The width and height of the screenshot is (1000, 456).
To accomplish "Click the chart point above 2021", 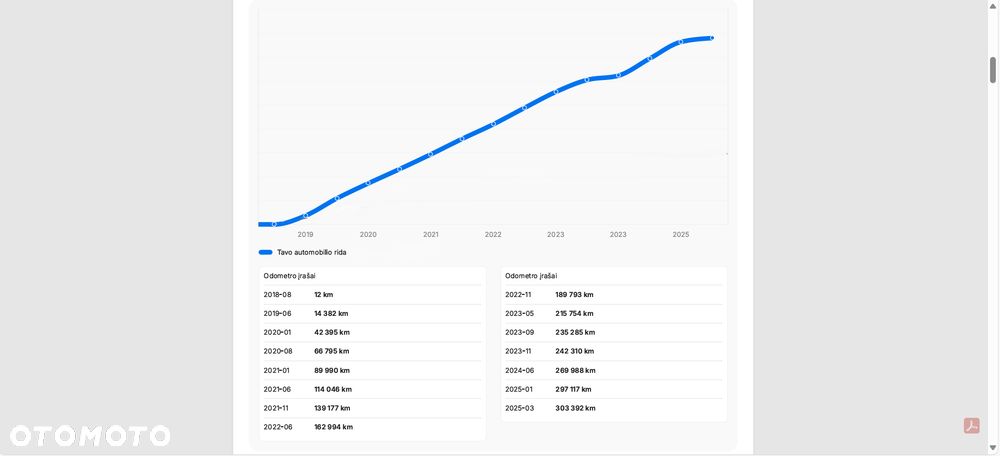I will pos(430,154).
